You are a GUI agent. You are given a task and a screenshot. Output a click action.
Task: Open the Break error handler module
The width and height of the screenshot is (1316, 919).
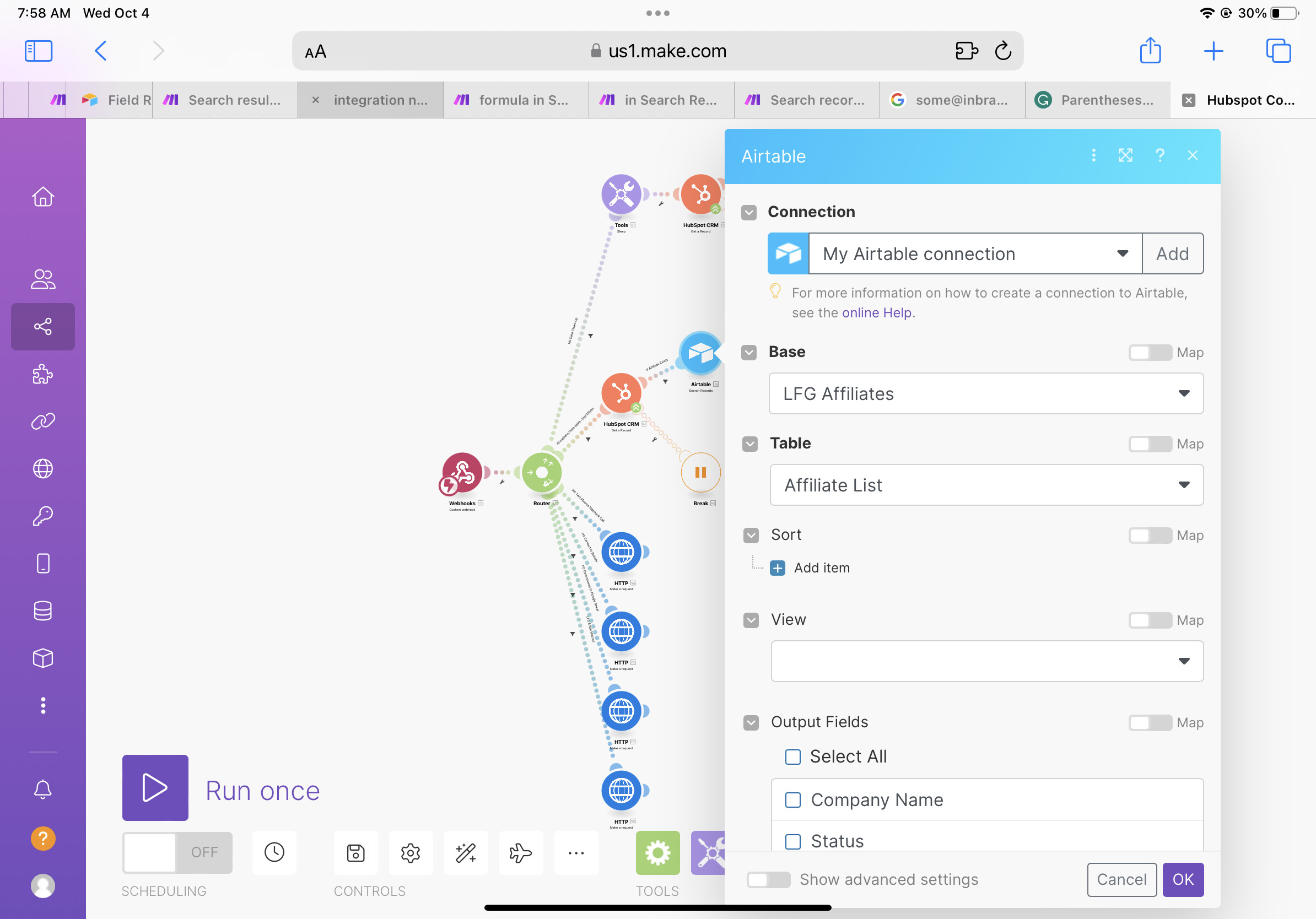[700, 473]
